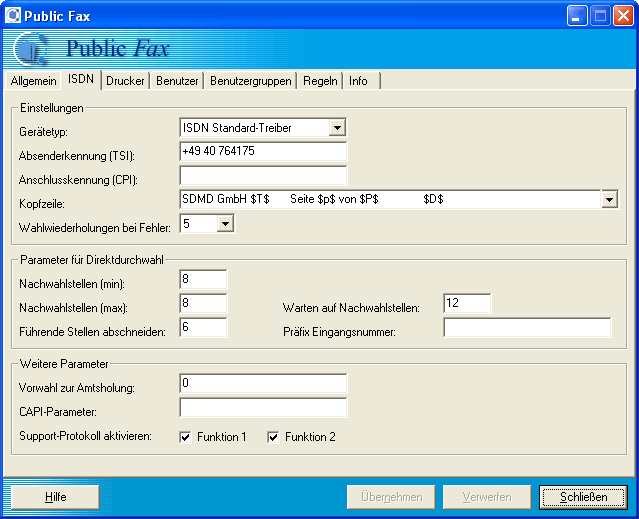639x519 pixels.
Task: Click the Präfix Eingangsnummer text box
Action: (527, 328)
